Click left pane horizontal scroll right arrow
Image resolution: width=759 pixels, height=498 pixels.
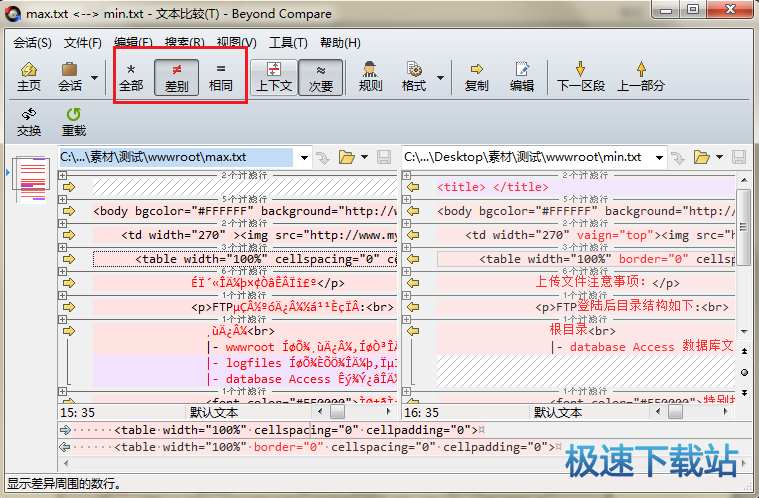pyautogui.click(x=388, y=412)
